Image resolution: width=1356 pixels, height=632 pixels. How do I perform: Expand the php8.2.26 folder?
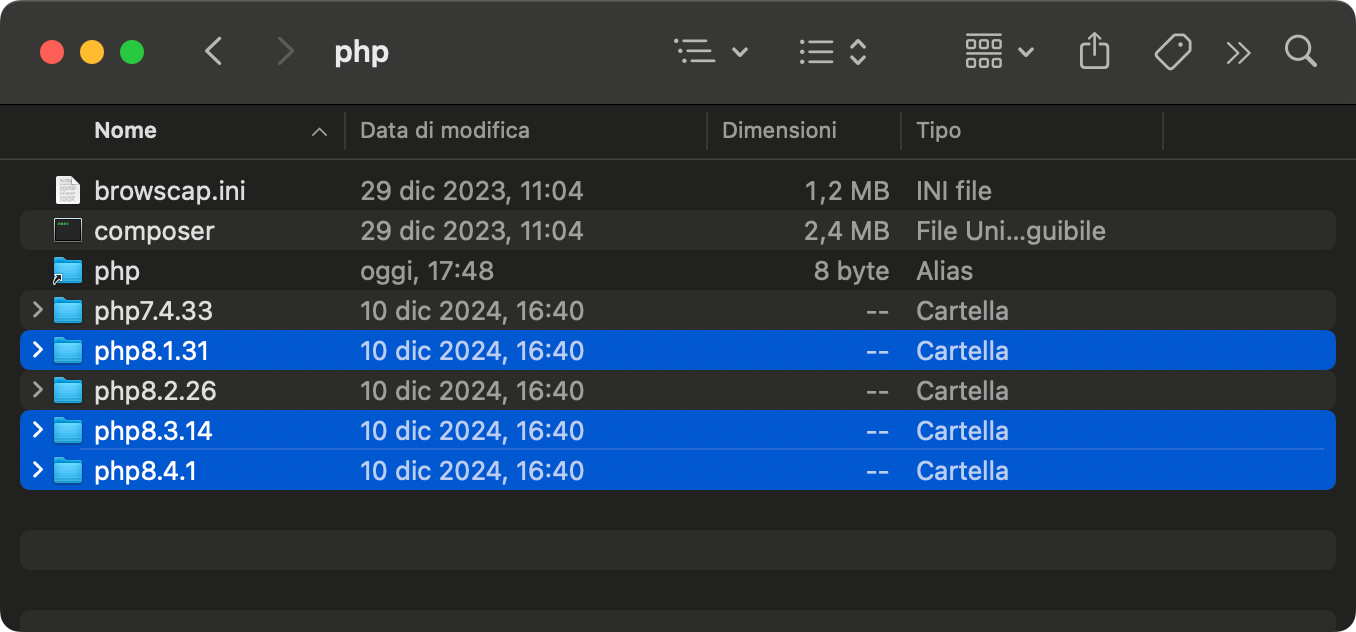(x=38, y=390)
